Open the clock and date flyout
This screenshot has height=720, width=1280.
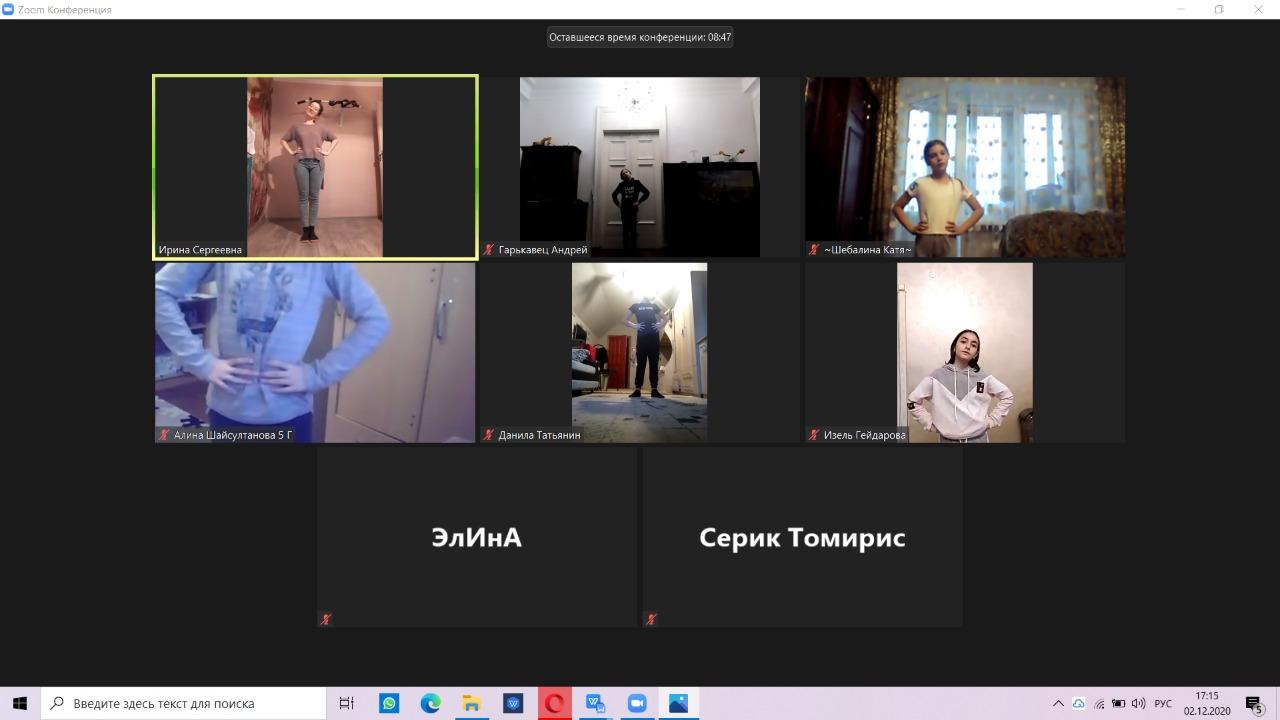click(1207, 703)
